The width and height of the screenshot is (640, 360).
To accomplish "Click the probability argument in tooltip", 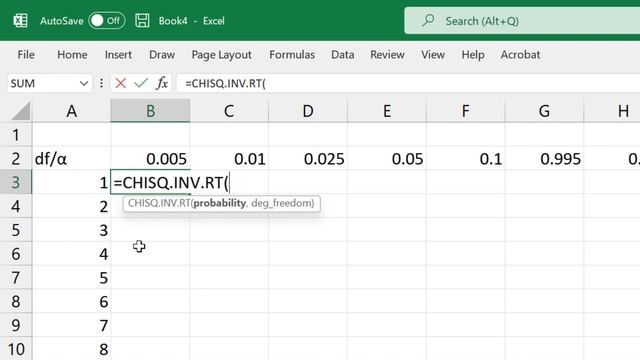I will point(220,203).
